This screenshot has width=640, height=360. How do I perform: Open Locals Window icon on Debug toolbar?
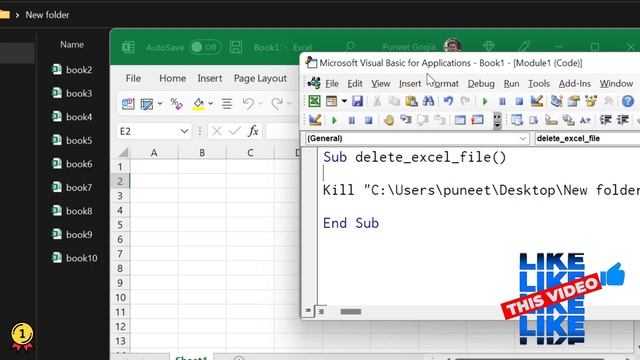(x=460, y=120)
